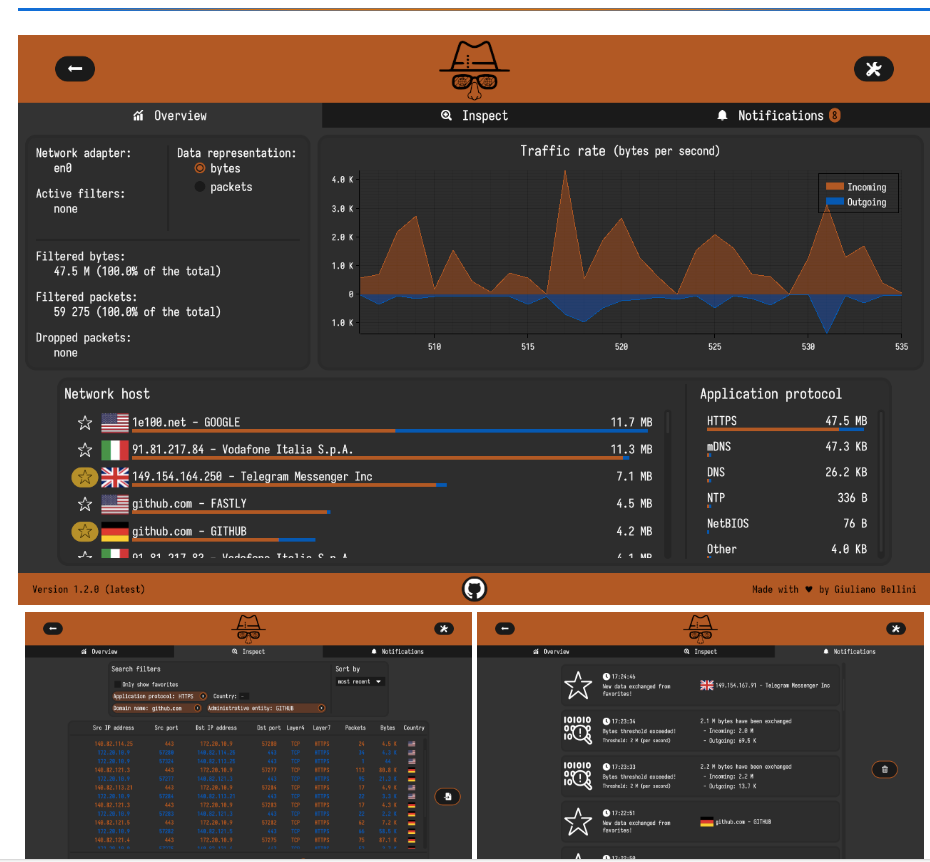Click the notifications count badge 8

(835, 116)
